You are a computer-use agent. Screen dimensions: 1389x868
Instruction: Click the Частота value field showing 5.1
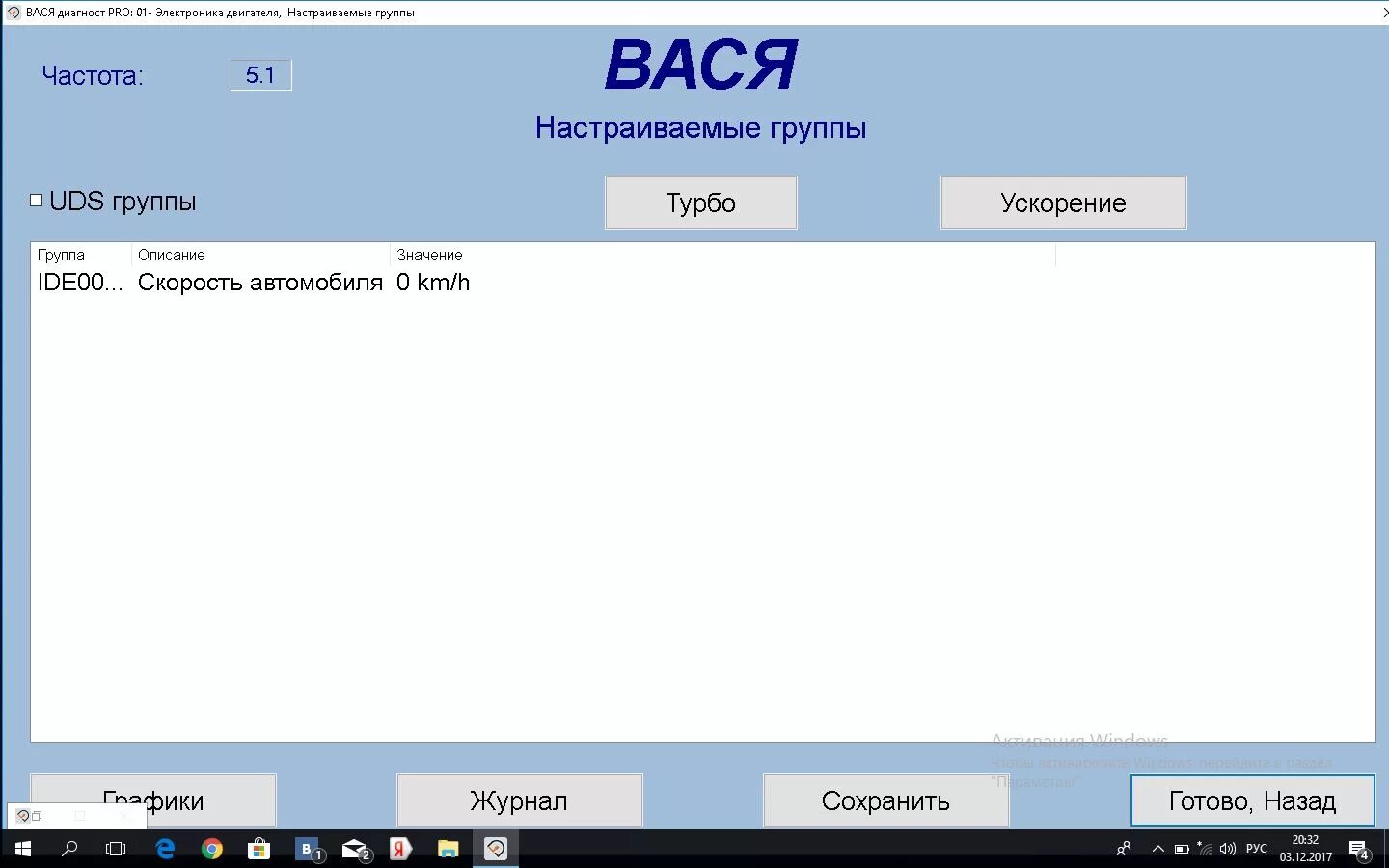point(260,74)
